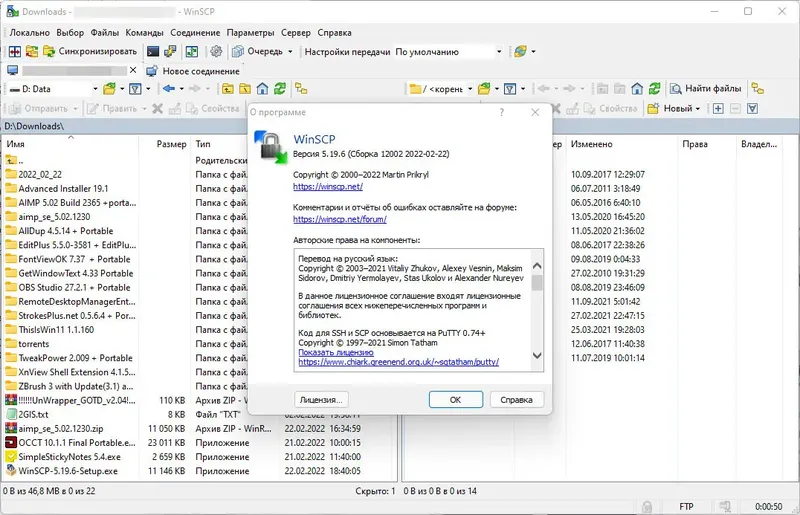Click the Найти файлы search button
The height and width of the screenshot is (515, 800).
[706, 89]
